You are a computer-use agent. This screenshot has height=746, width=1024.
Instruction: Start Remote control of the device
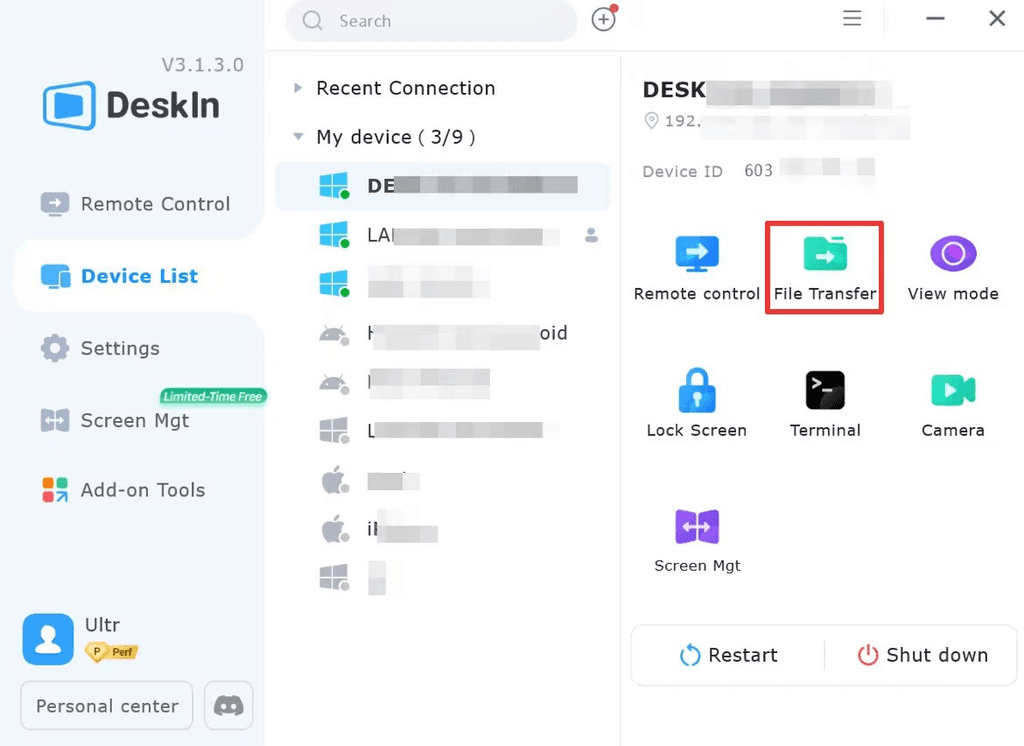[696, 265]
